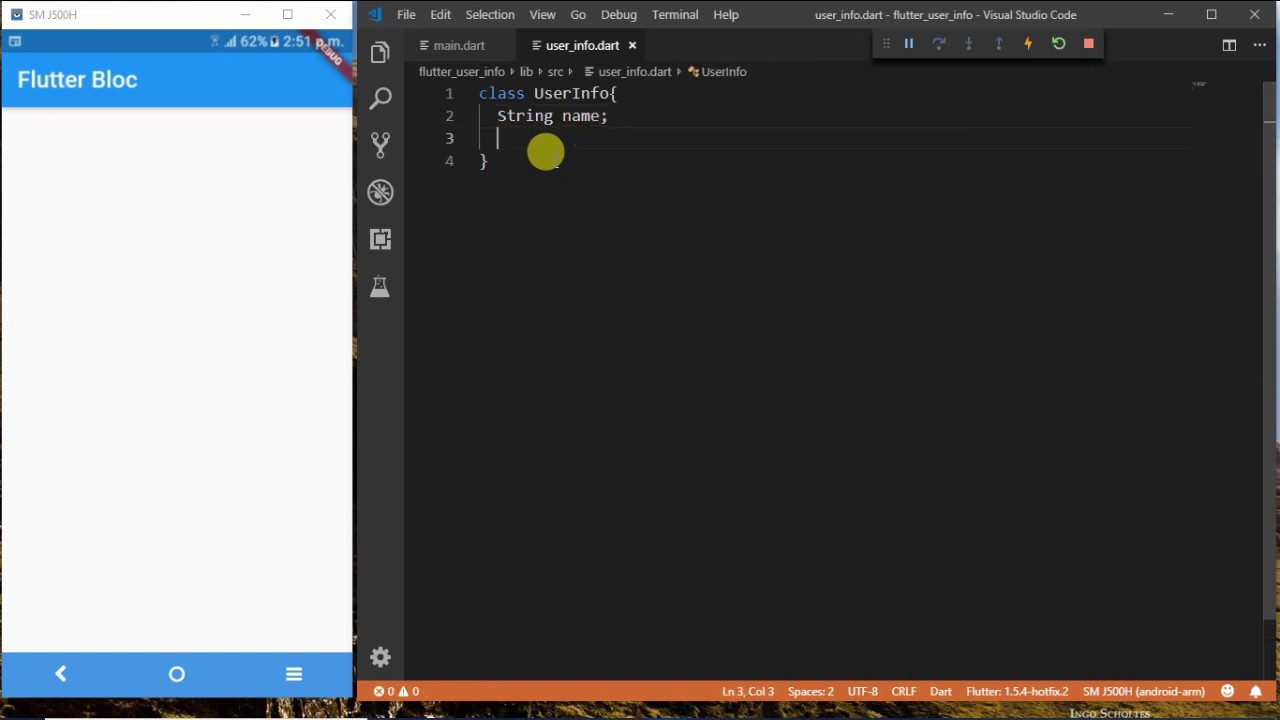The height and width of the screenshot is (720, 1280).
Task: Click the feedback smiley icon
Action: 1228,692
